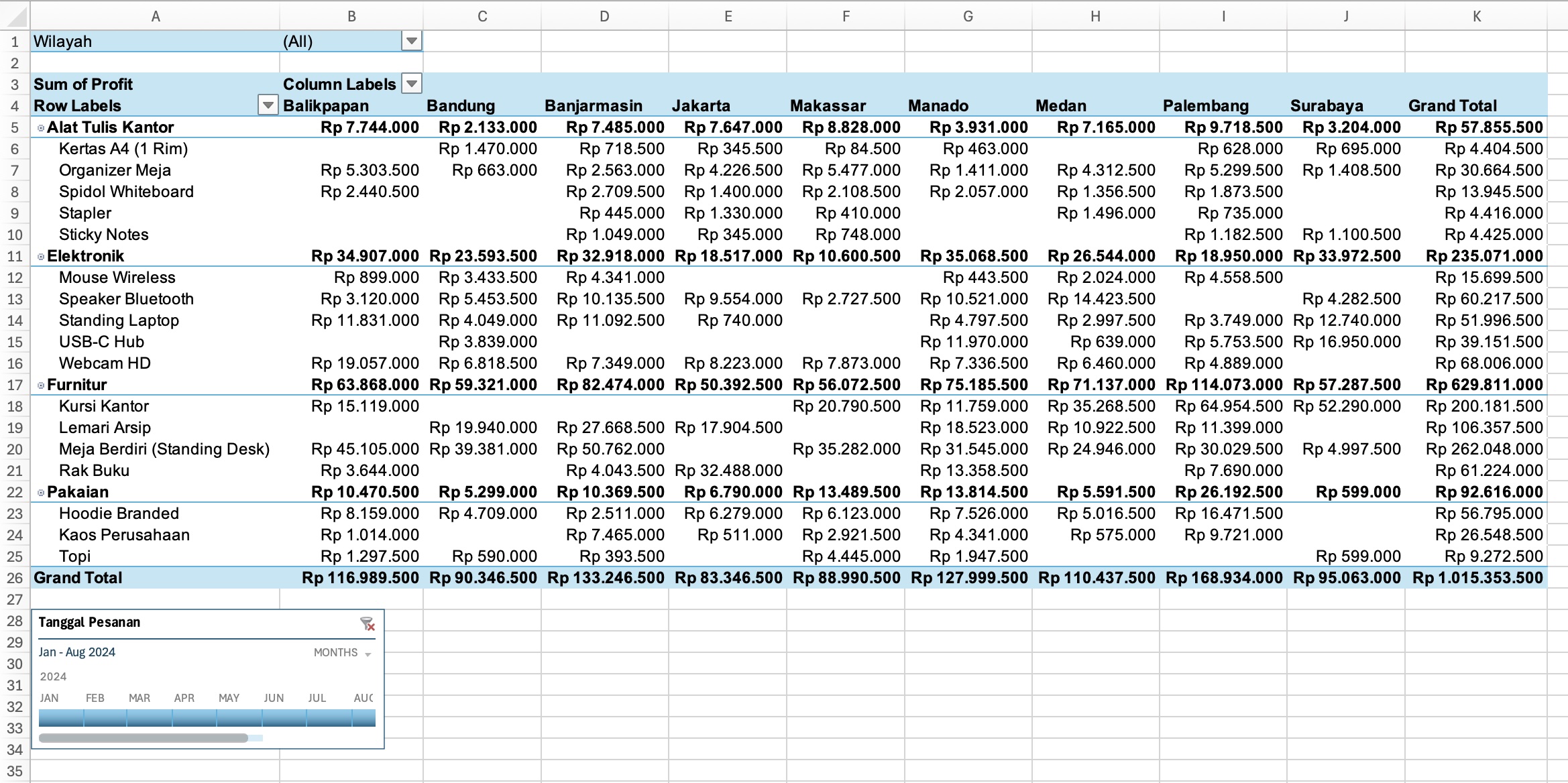The height and width of the screenshot is (783, 1568).
Task: Click the Select All corner button
Action: (15, 16)
